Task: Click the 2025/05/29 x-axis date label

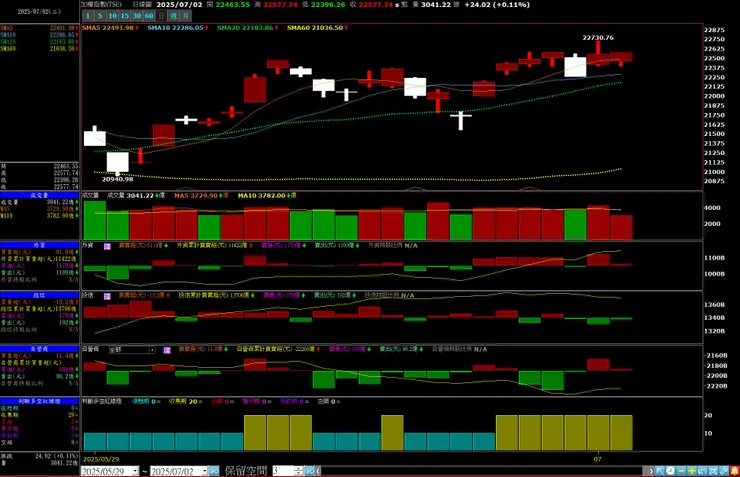Action: coord(101,459)
